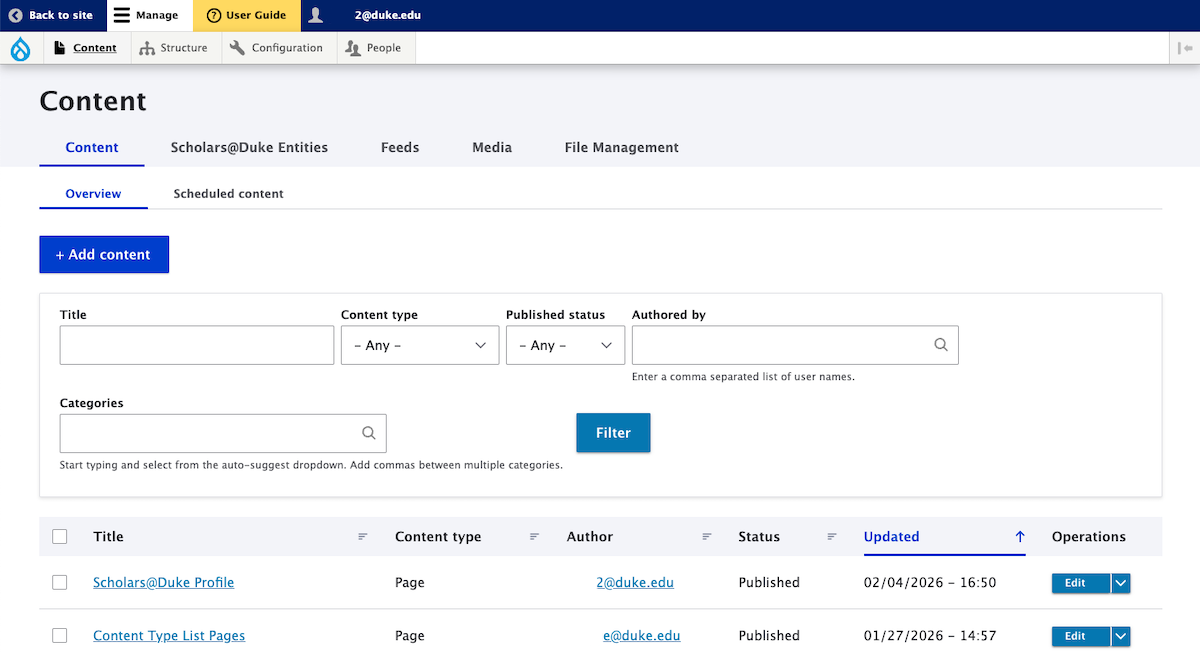
Task: Click the Drupal droplet logo icon
Action: point(20,47)
